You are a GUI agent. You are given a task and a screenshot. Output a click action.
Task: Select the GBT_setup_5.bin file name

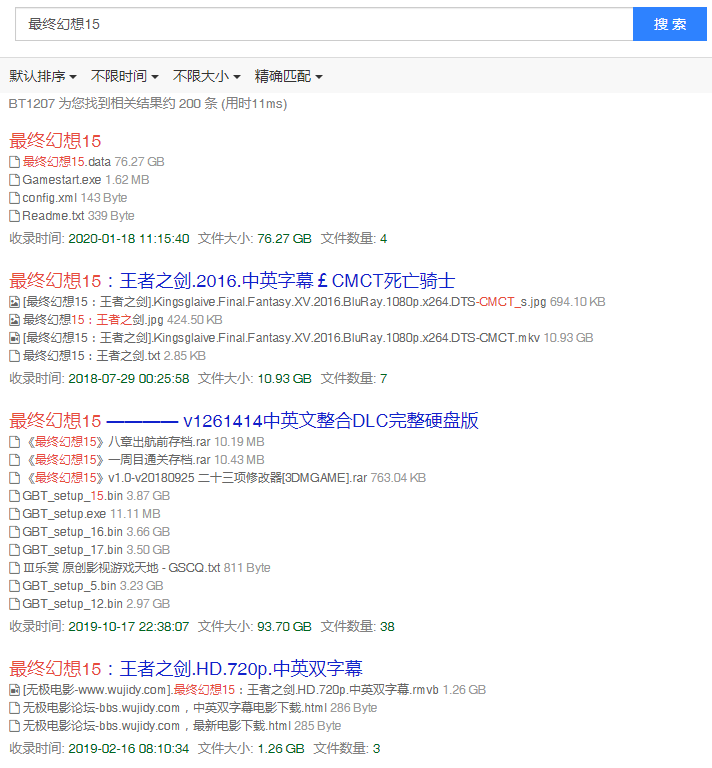click(69, 586)
